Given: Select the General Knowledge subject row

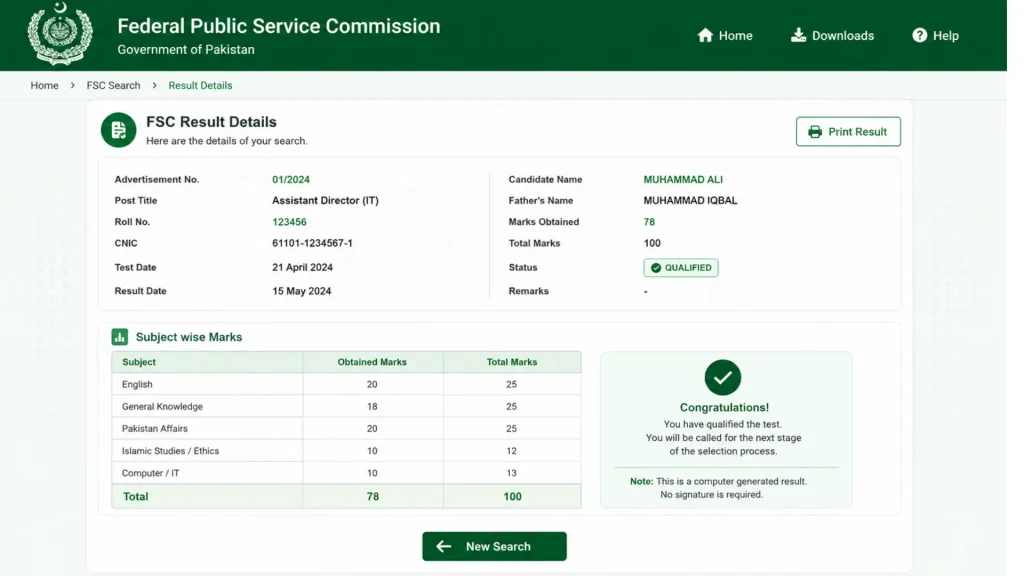Looking at the screenshot, I should [x=346, y=406].
